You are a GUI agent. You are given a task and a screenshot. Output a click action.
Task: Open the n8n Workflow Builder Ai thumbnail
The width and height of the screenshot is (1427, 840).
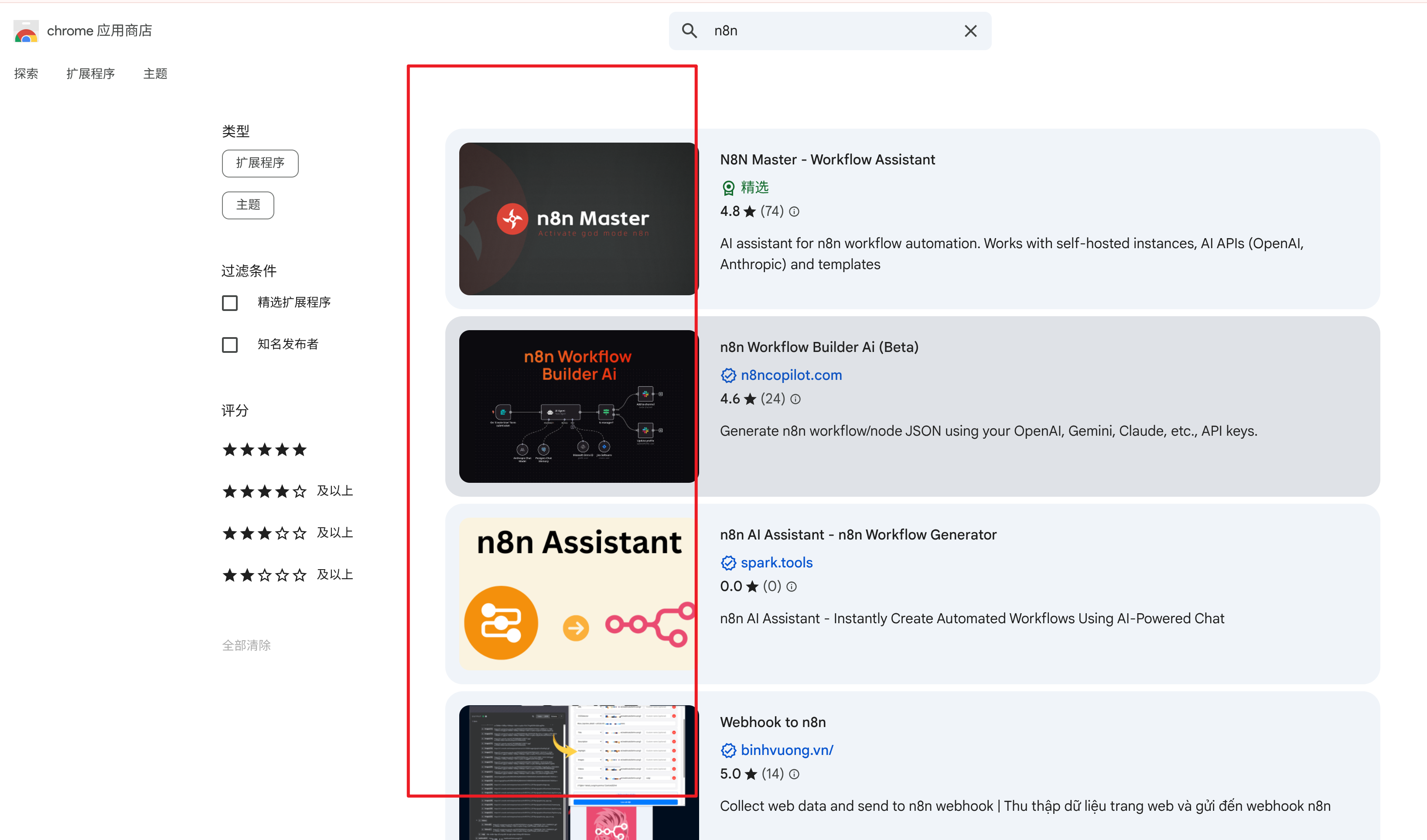[579, 406]
